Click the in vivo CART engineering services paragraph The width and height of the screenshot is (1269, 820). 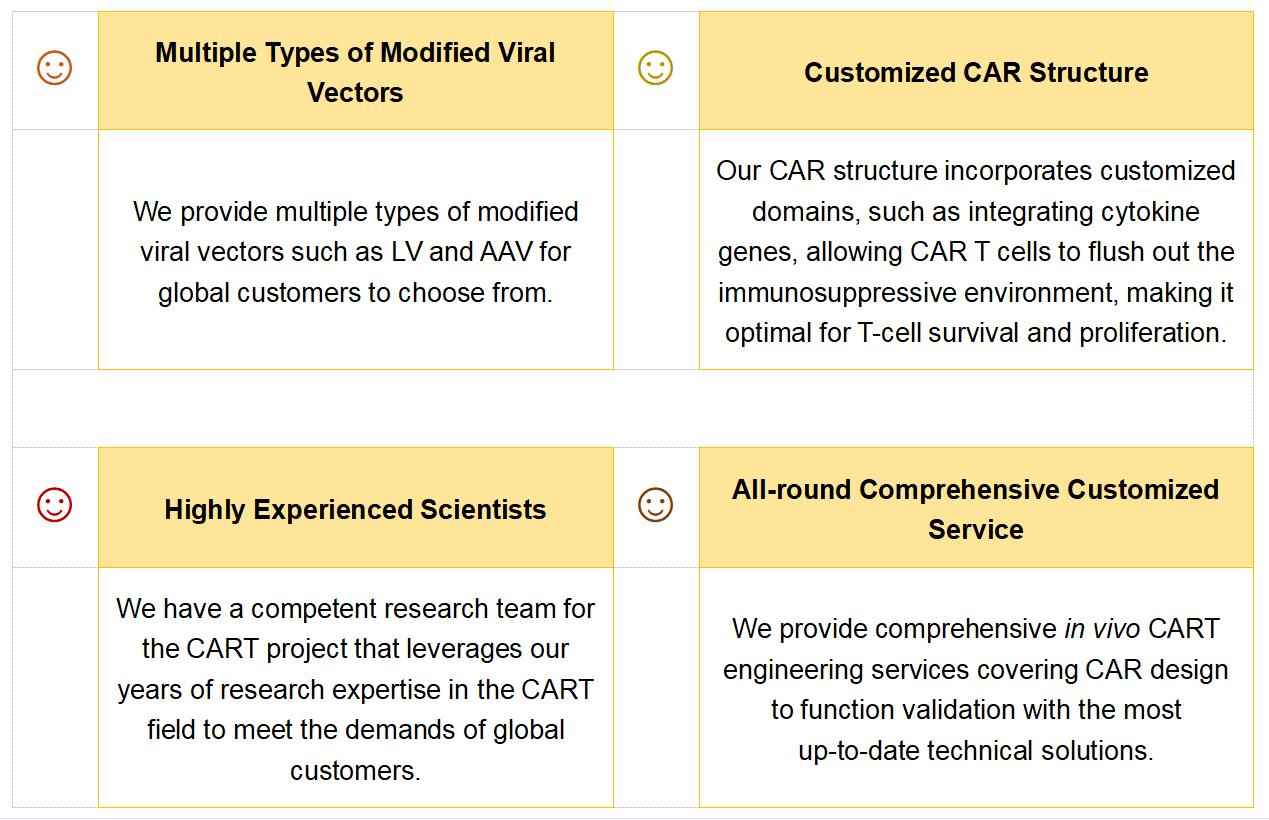point(976,689)
